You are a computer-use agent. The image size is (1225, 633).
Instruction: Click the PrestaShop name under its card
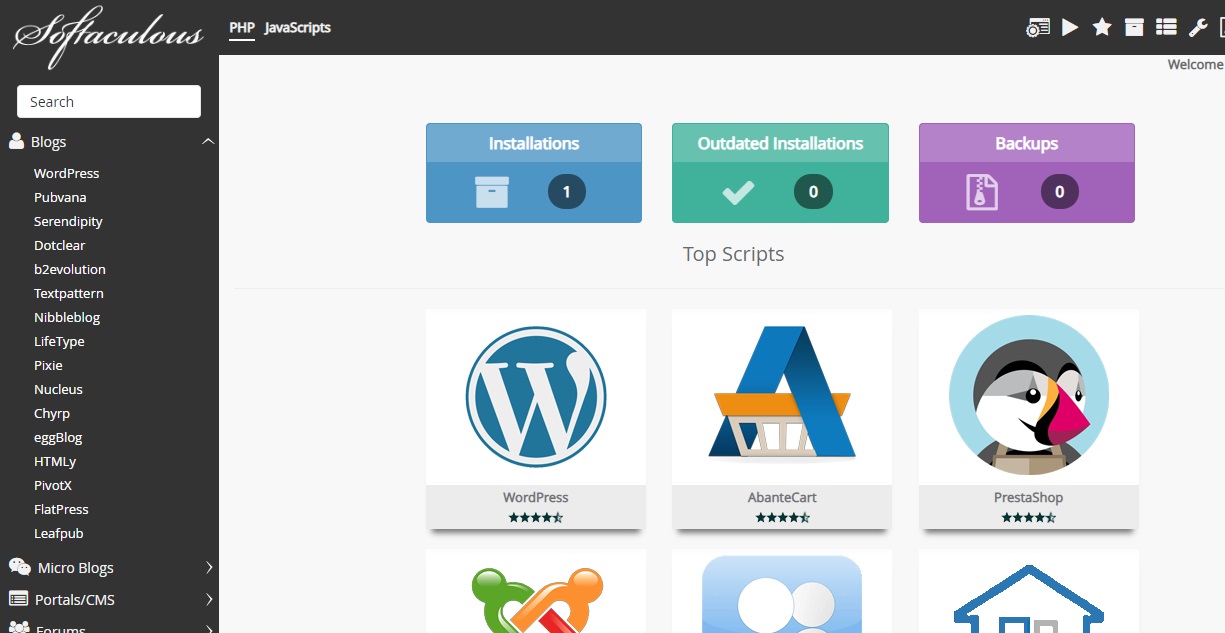1028,497
